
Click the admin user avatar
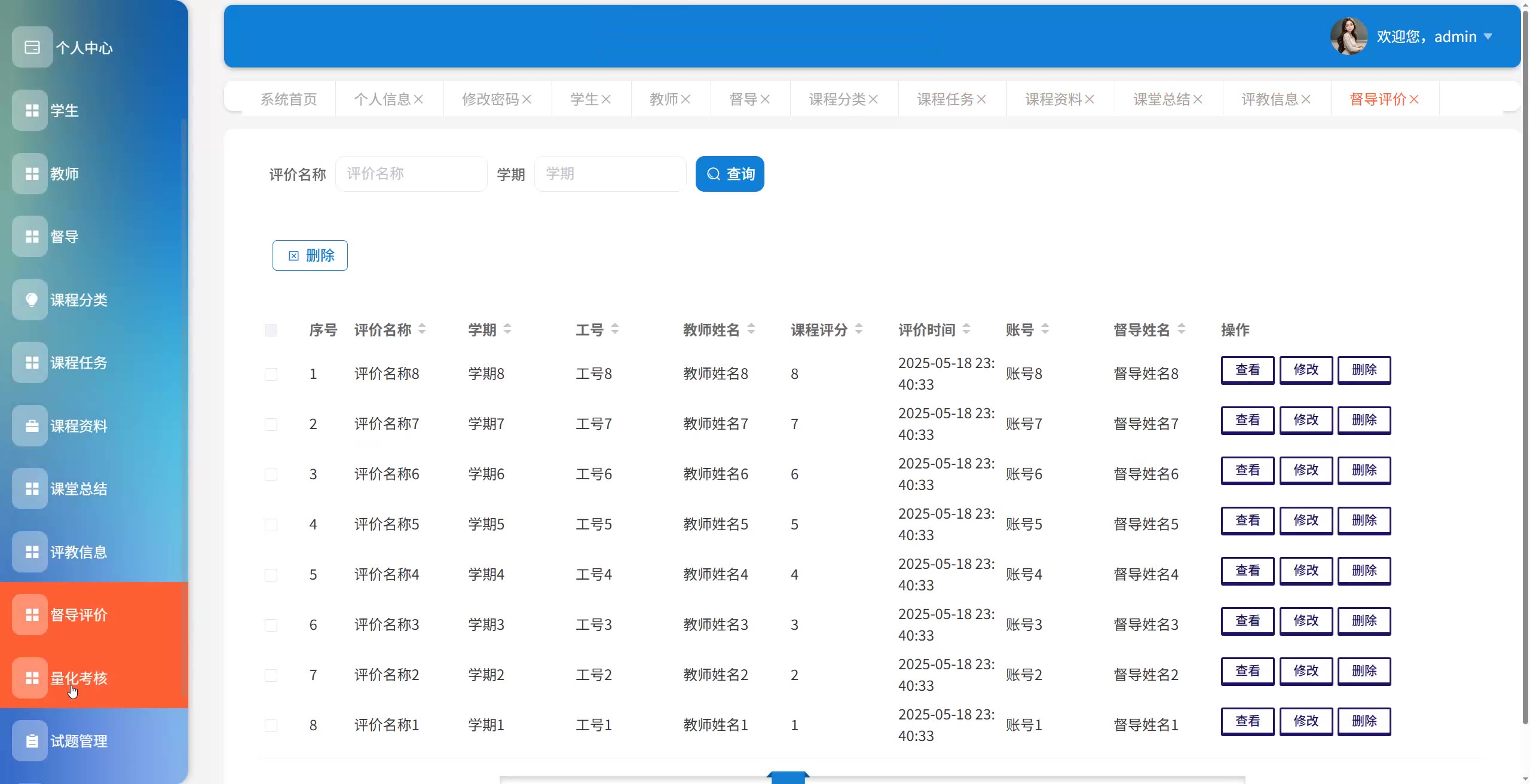pyautogui.click(x=1348, y=36)
